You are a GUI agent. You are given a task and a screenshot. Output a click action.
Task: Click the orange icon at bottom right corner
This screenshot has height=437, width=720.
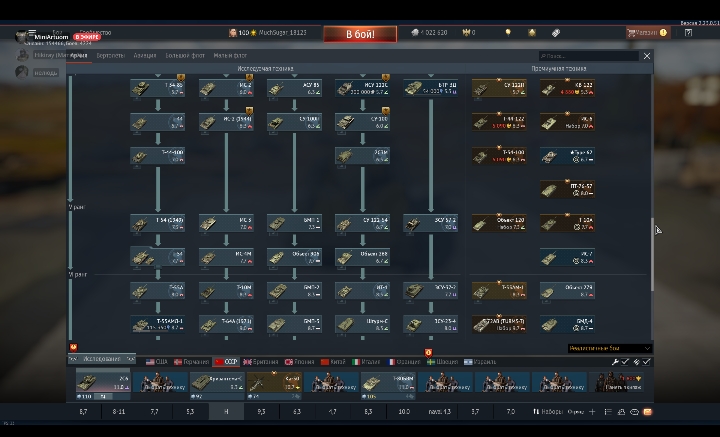coord(647,412)
